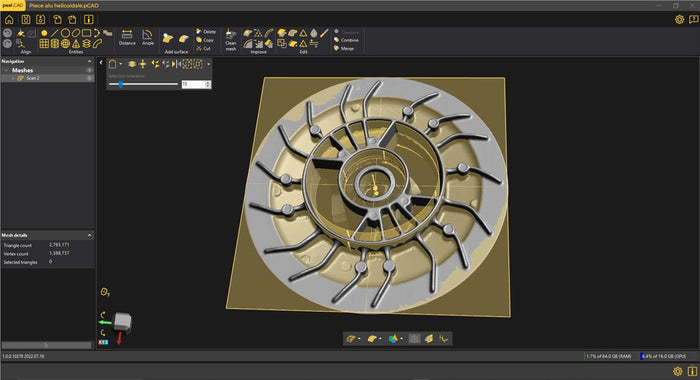Open the selection tool shape dropdown arrow

tap(121, 64)
